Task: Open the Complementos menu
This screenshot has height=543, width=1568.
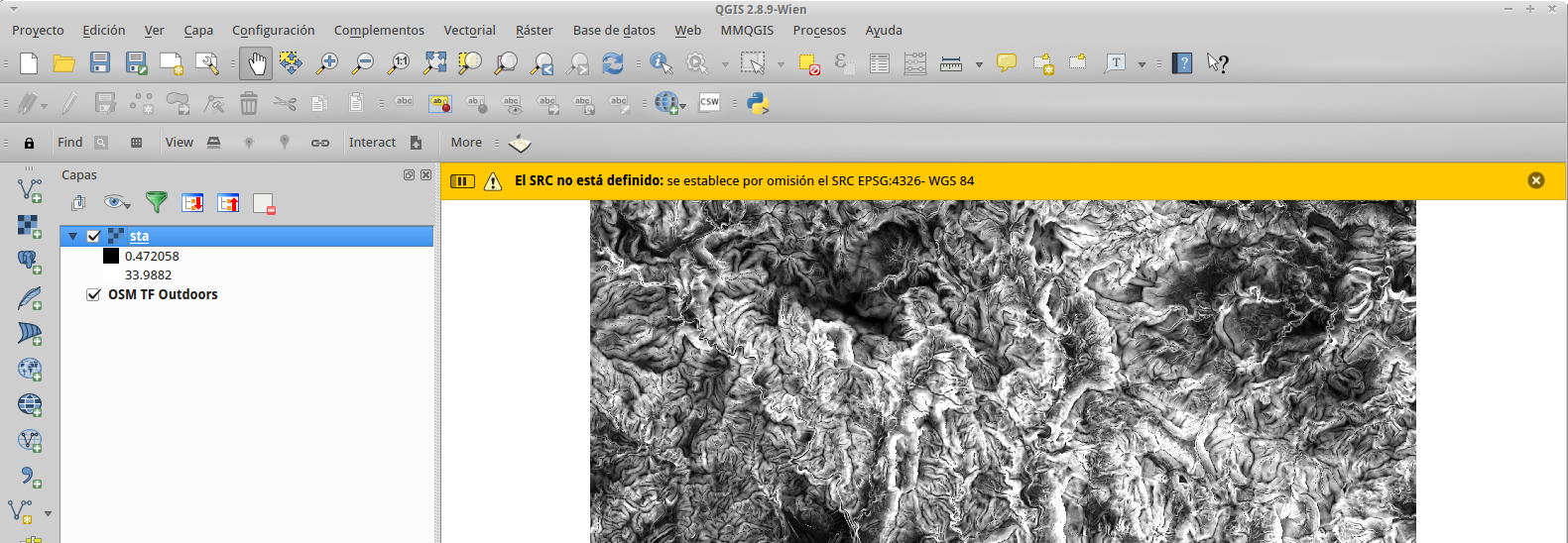Action: [379, 31]
